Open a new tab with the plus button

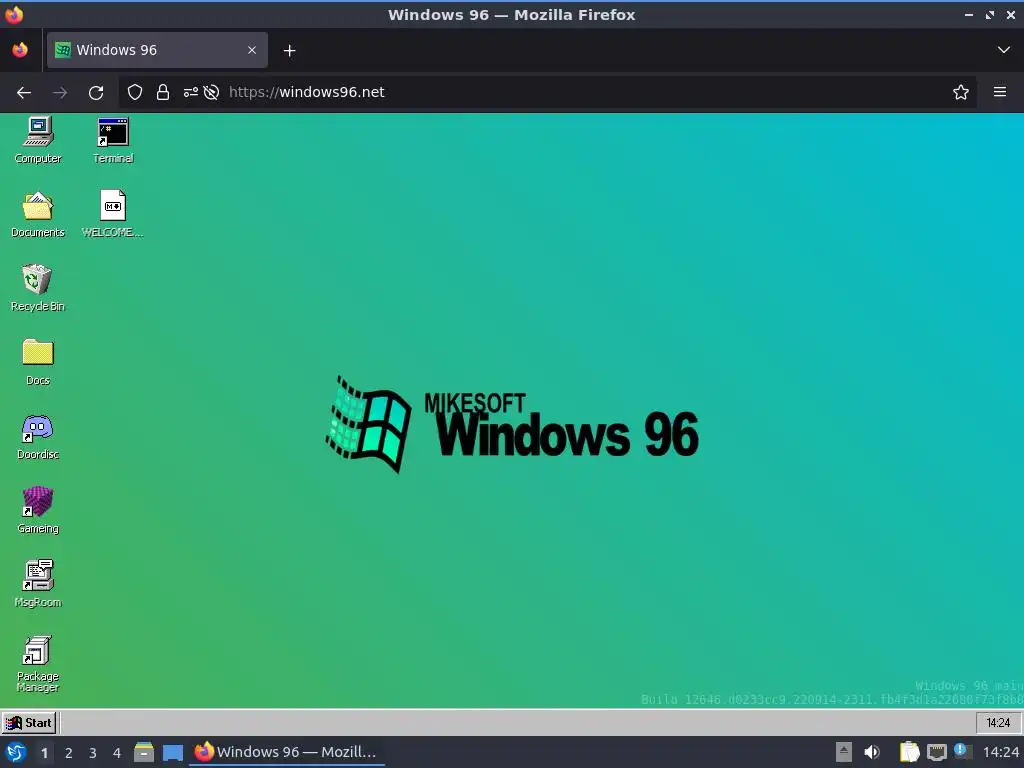289,50
